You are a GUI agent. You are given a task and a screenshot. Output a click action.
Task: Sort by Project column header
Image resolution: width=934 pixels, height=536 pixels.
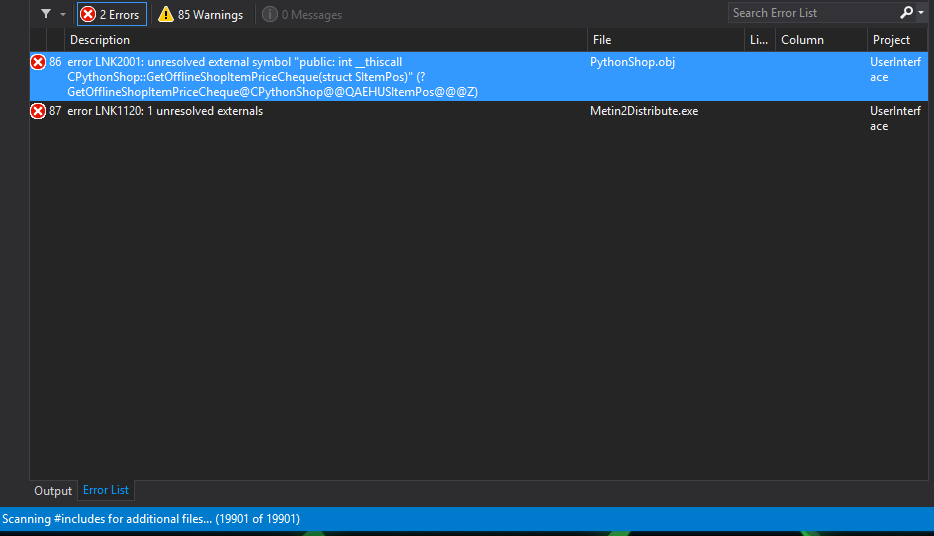898,40
